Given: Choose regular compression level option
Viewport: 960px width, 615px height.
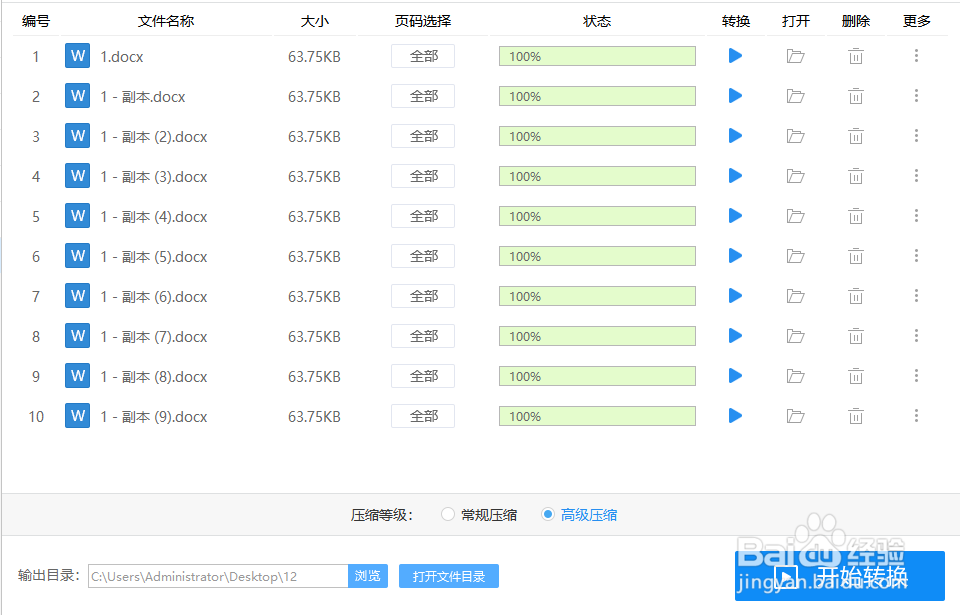Looking at the screenshot, I should click(448, 514).
